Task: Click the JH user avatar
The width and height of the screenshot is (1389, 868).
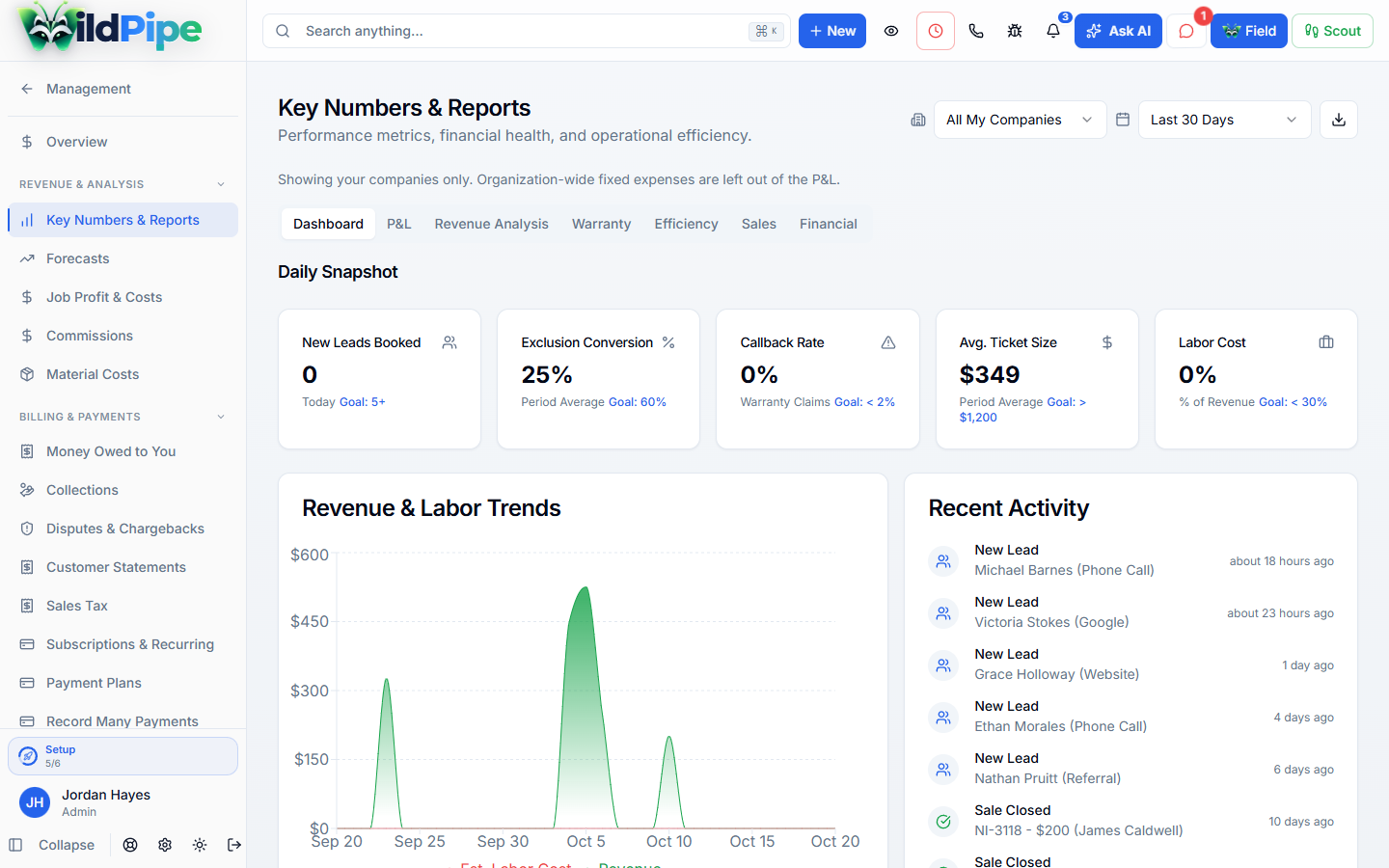Action: tap(35, 802)
